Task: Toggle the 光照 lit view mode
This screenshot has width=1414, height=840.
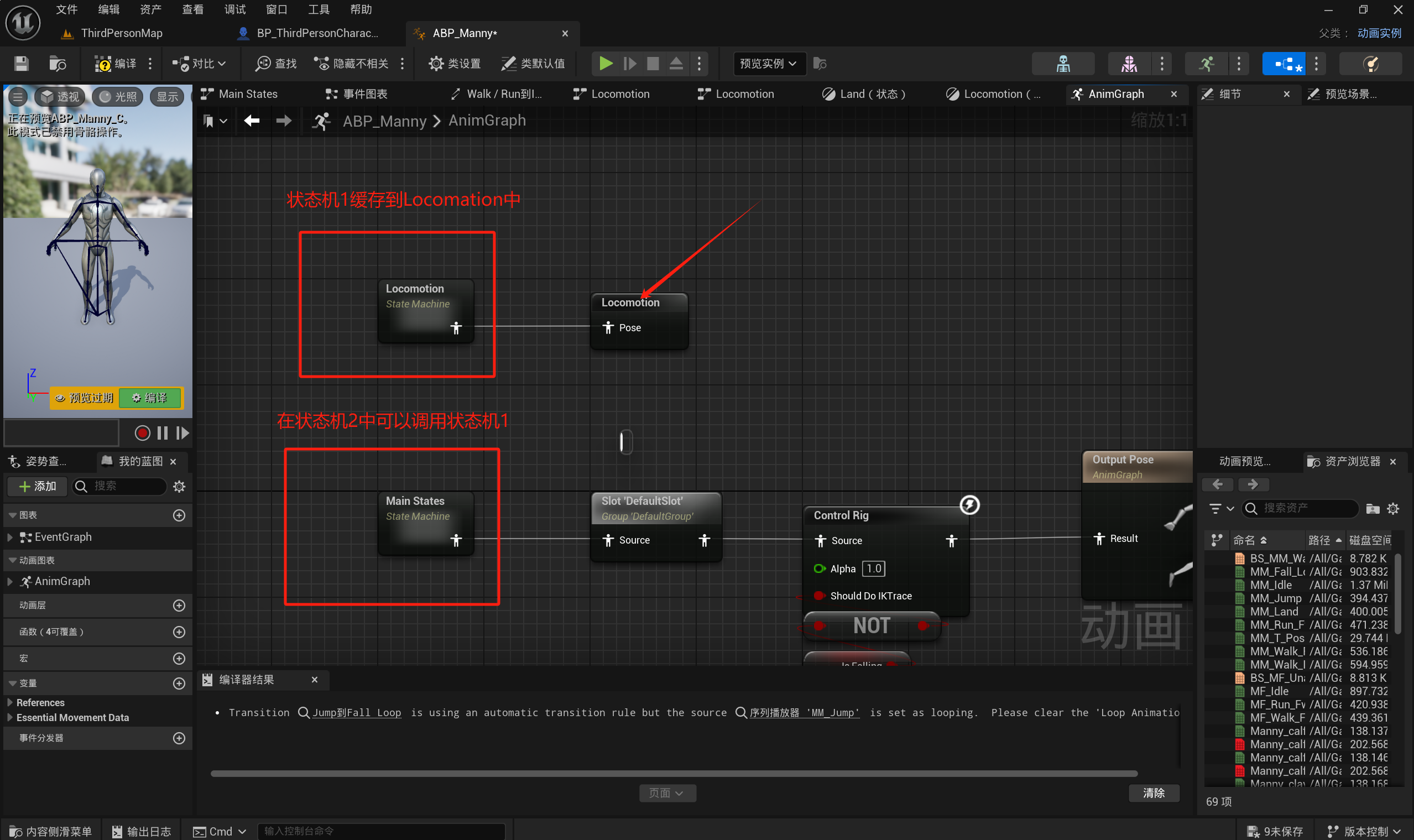Action: [118, 97]
